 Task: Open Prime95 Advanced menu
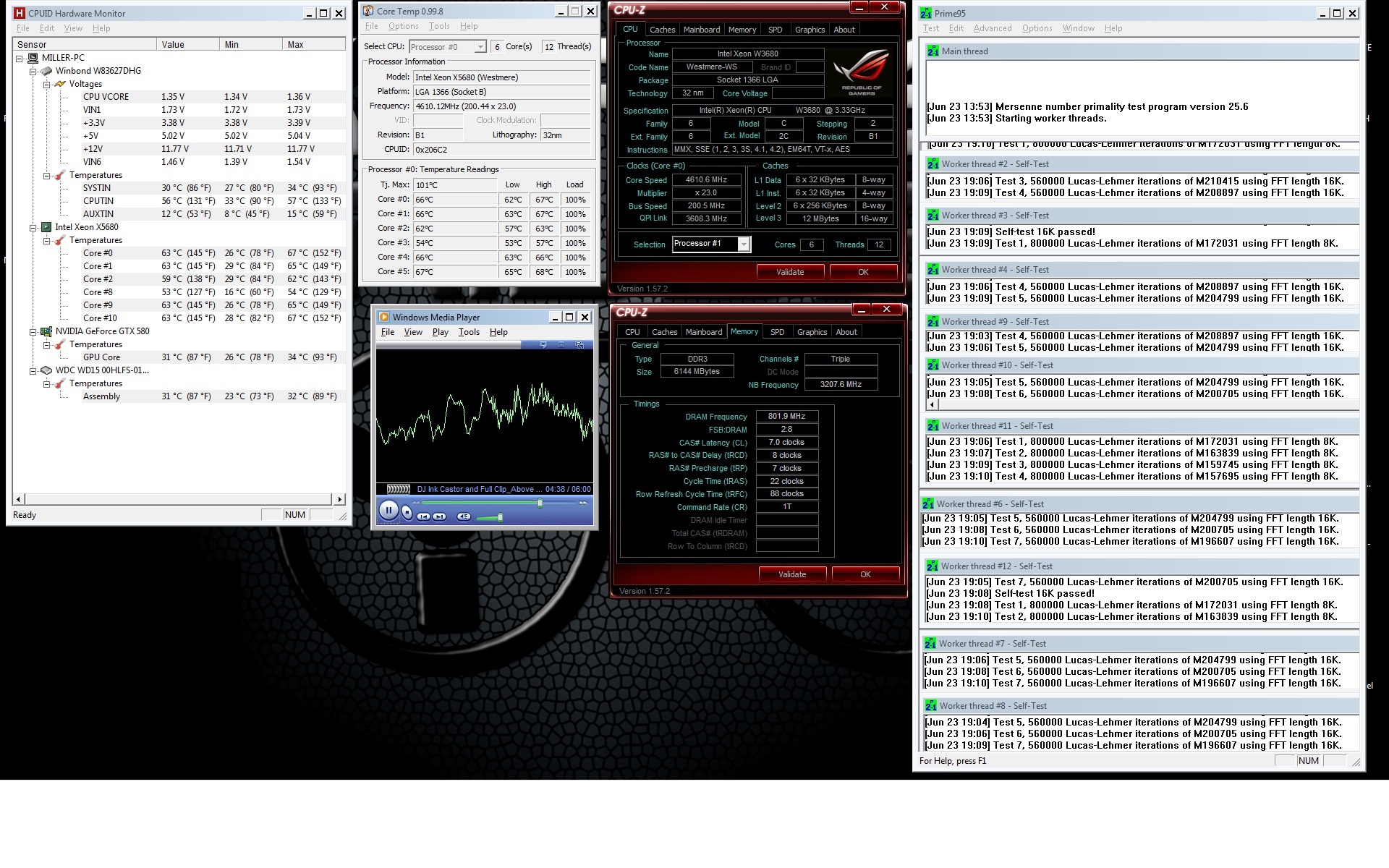pos(992,28)
